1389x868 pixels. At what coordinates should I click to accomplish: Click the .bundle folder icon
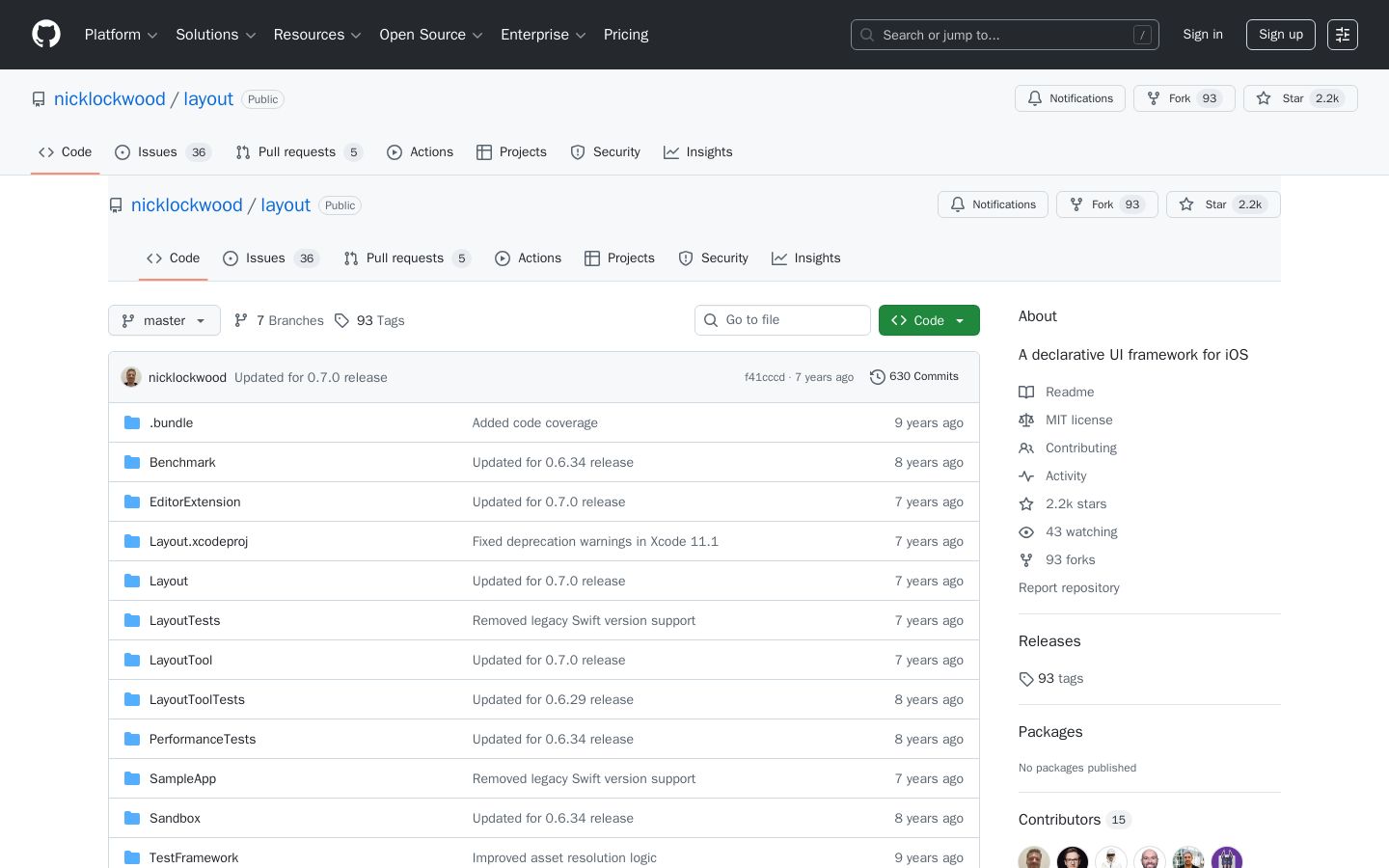pyautogui.click(x=132, y=422)
